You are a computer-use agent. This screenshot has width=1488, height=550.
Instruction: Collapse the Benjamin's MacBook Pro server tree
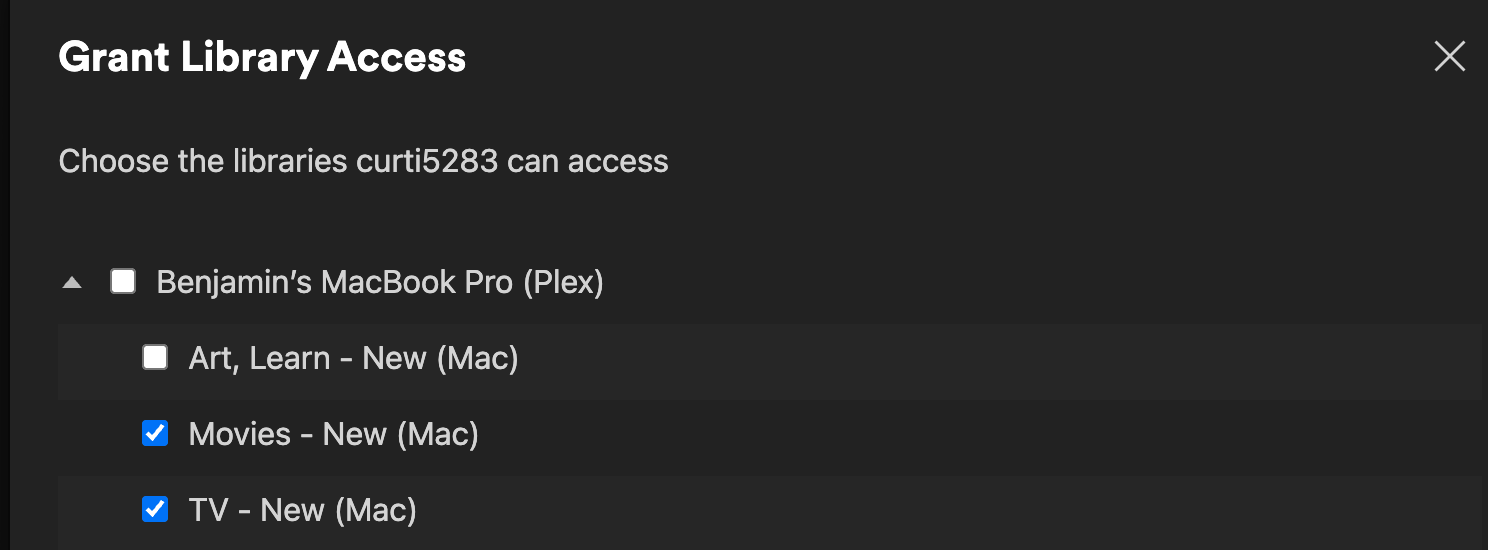72,283
